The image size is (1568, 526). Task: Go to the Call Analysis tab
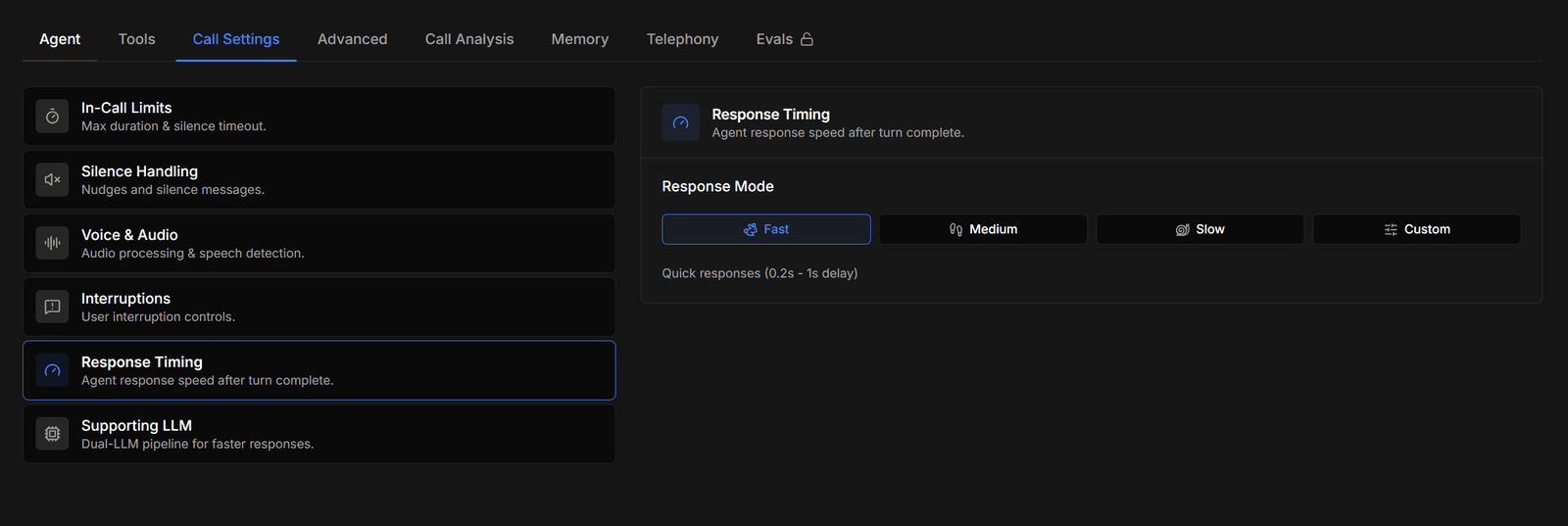coord(469,39)
